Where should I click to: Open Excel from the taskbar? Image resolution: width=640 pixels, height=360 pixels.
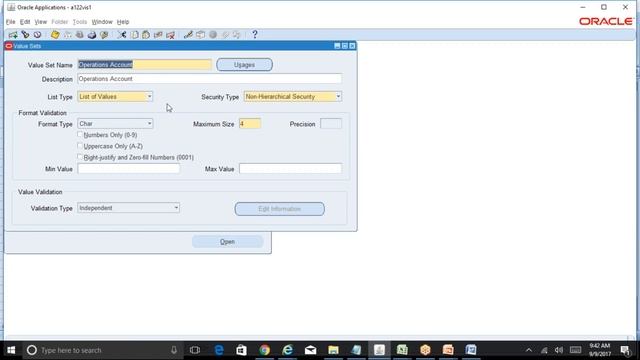click(402, 350)
